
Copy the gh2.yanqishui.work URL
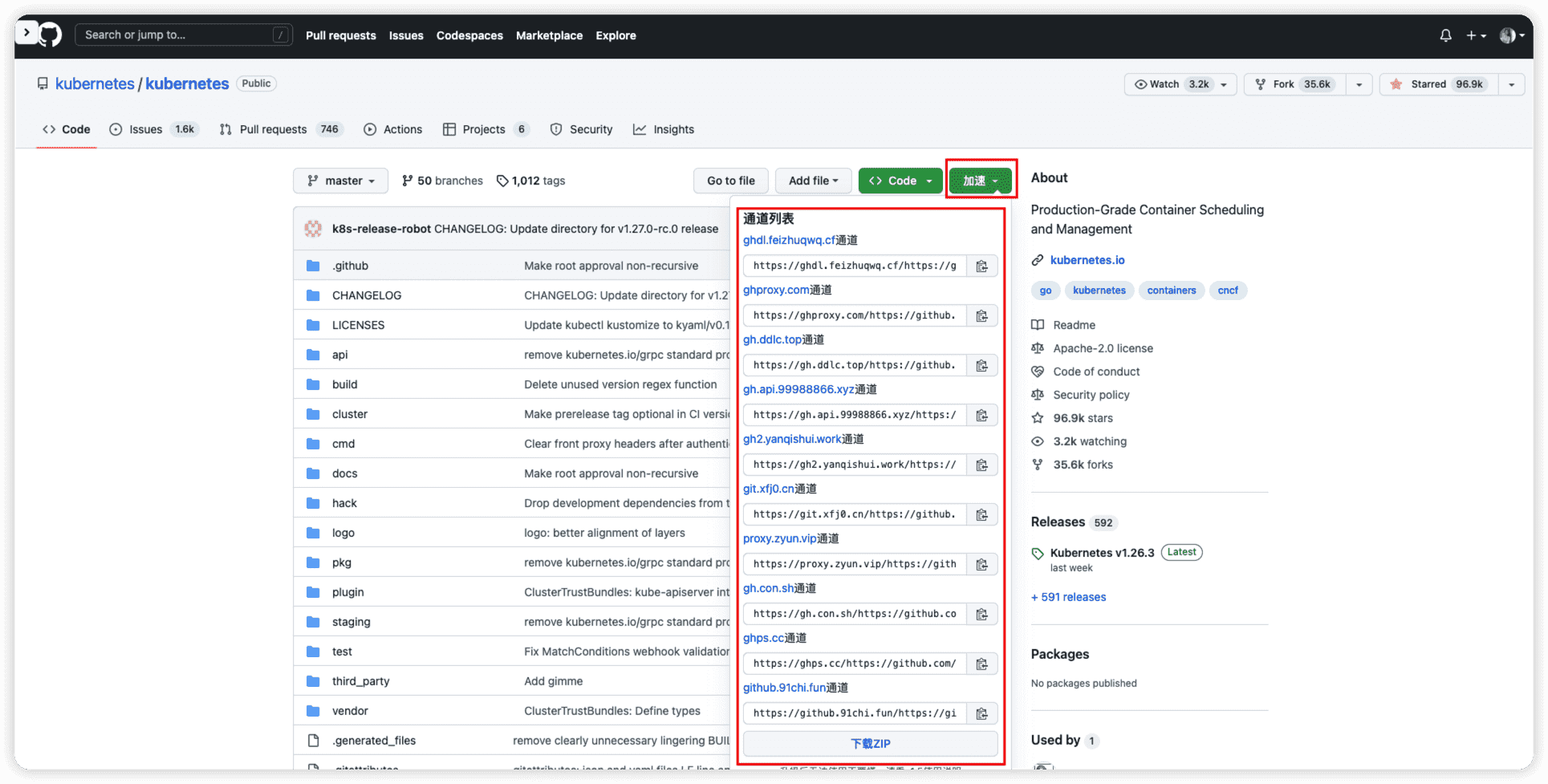981,465
